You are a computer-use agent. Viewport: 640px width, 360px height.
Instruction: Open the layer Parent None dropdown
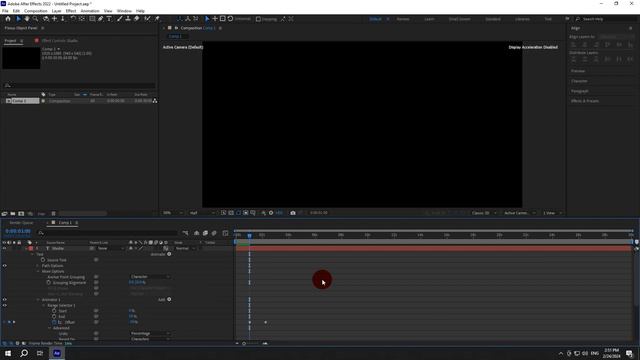pos(110,248)
